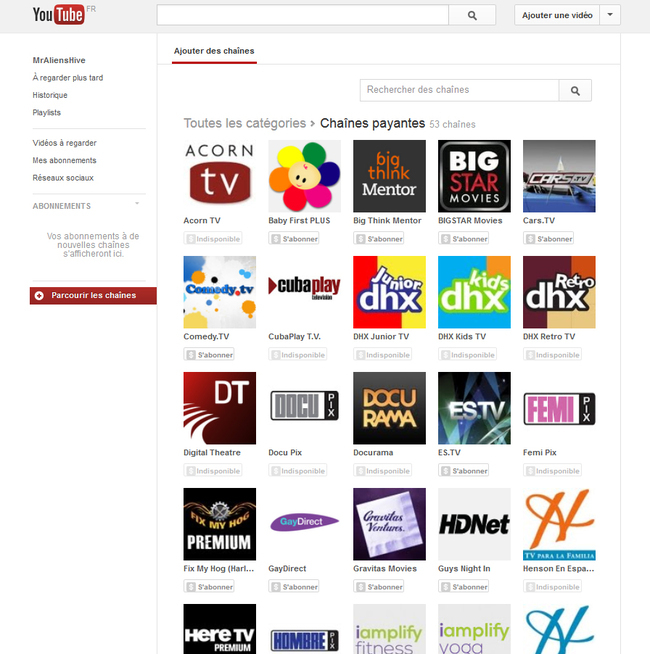The height and width of the screenshot is (654, 650).
Task: Go back to Toutes les catégories
Action: [x=245, y=123]
